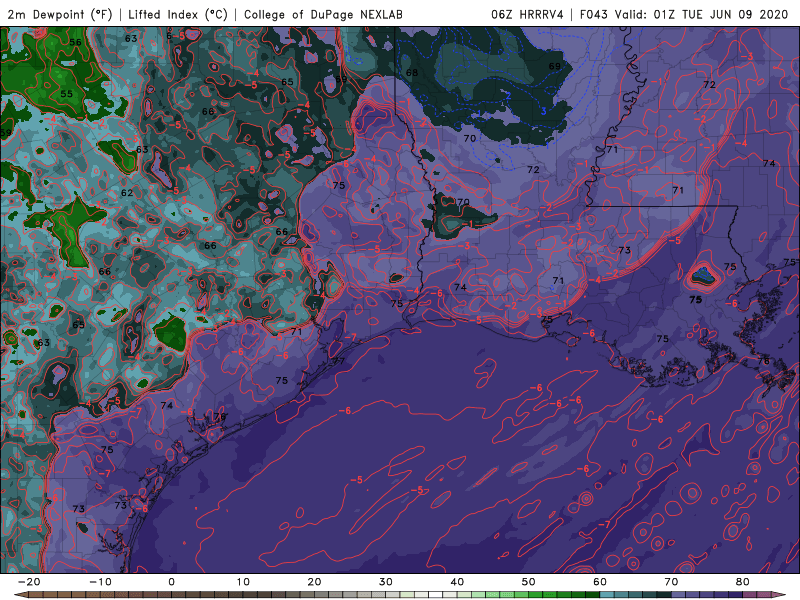Click the blue "2" lifted index contour label
This screenshot has height=600, width=800.
coord(508,95)
